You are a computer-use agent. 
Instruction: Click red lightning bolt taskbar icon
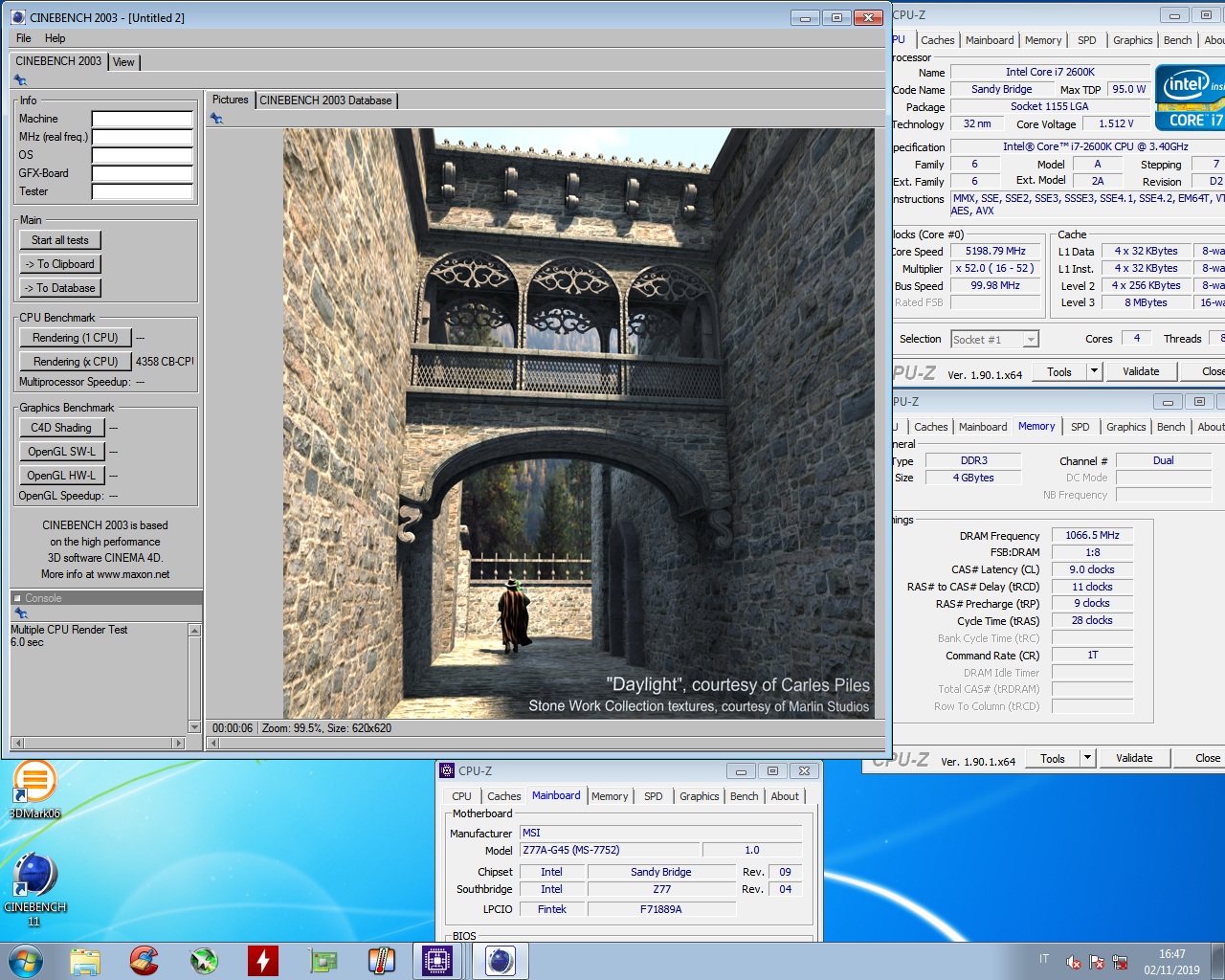coord(263,961)
